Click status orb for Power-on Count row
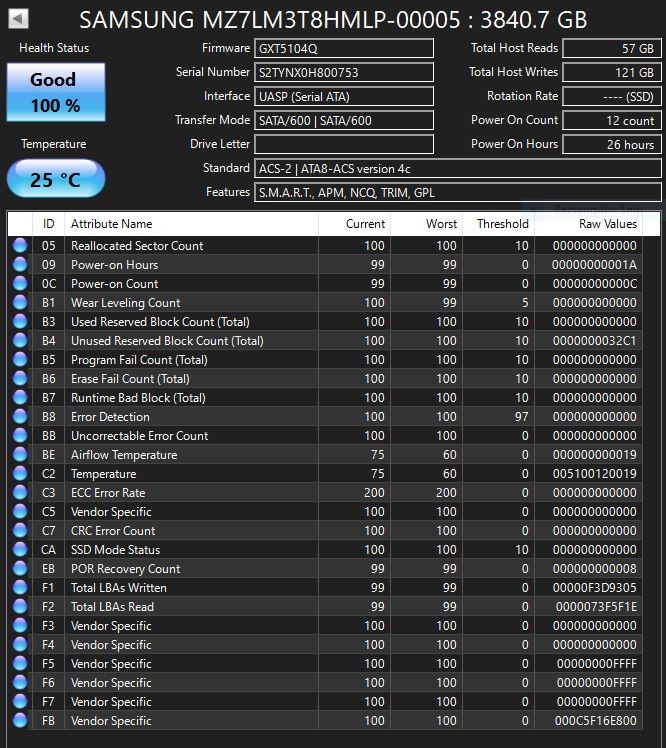 coord(20,283)
